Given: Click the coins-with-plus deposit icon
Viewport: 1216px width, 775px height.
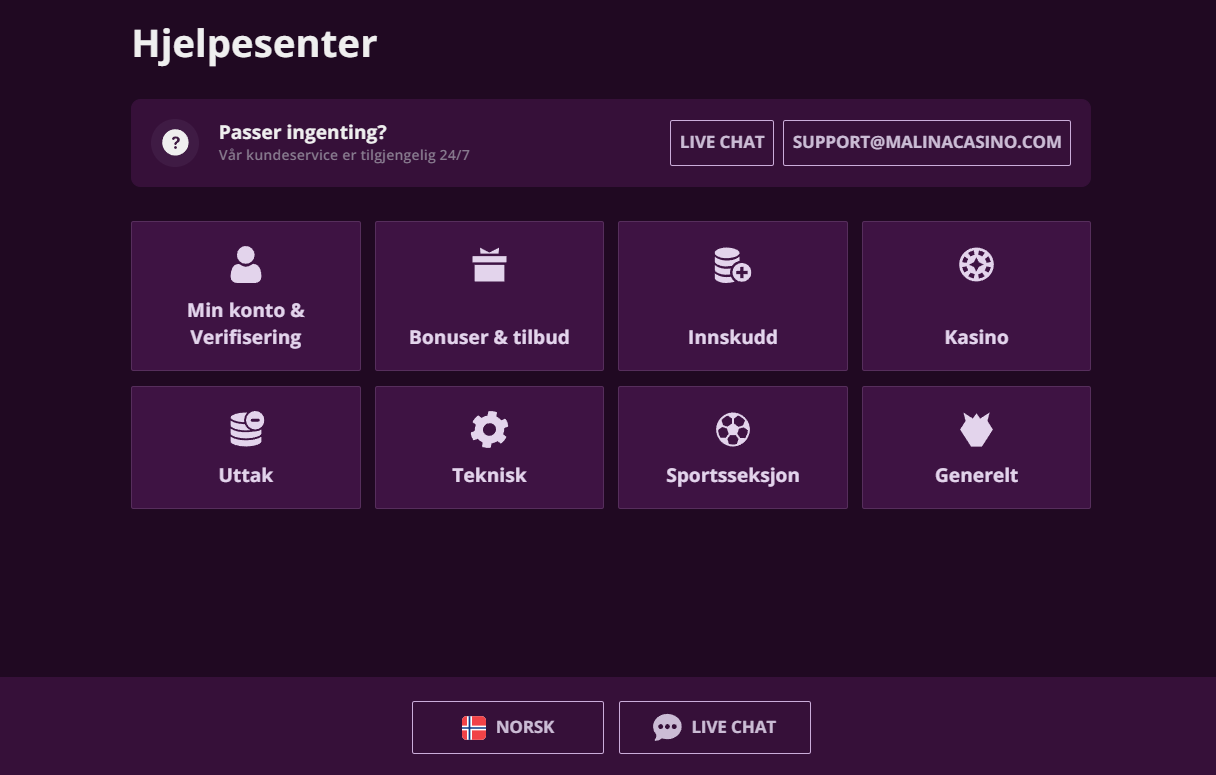Looking at the screenshot, I should pos(732,265).
